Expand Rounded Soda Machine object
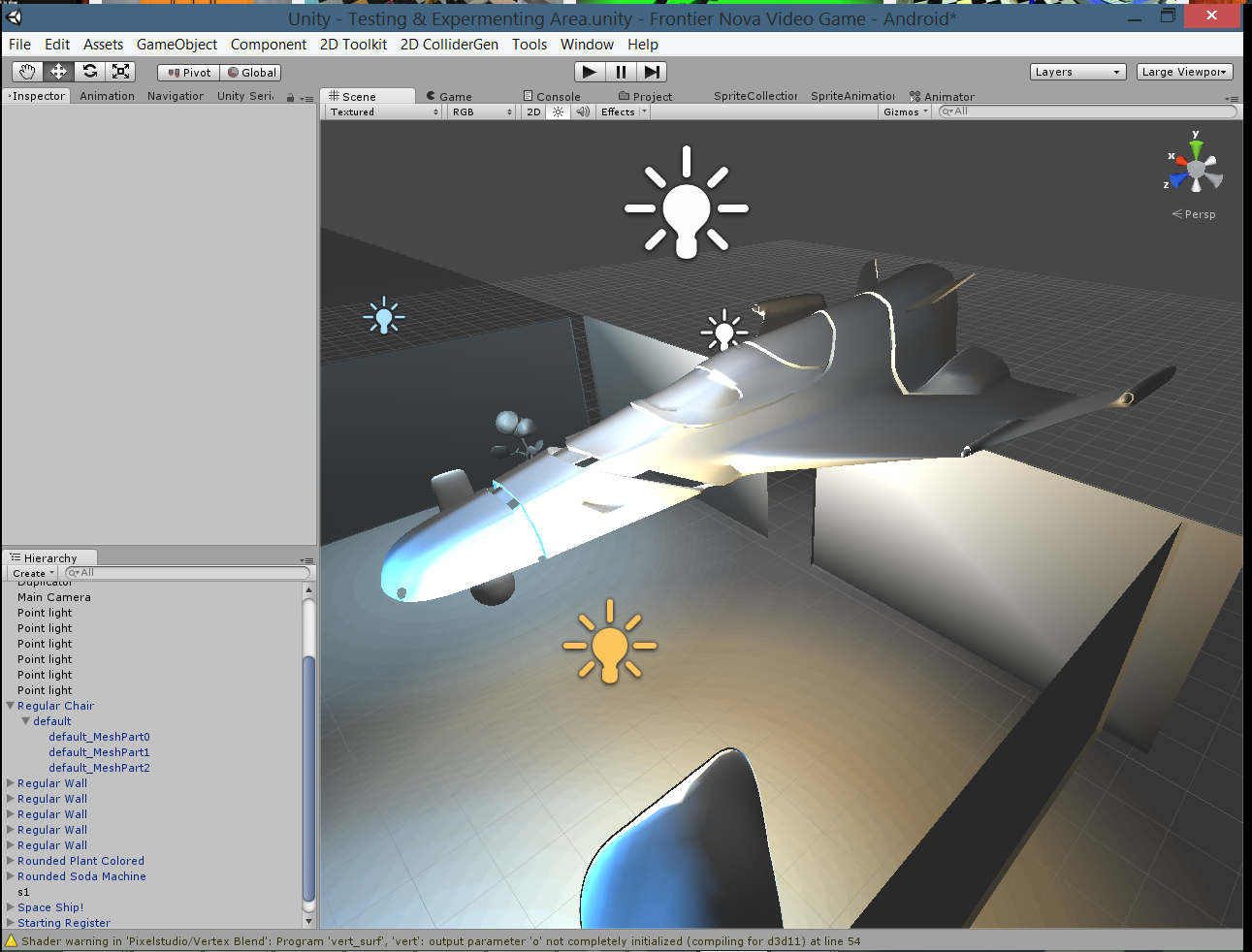This screenshot has width=1252, height=952. point(11,876)
